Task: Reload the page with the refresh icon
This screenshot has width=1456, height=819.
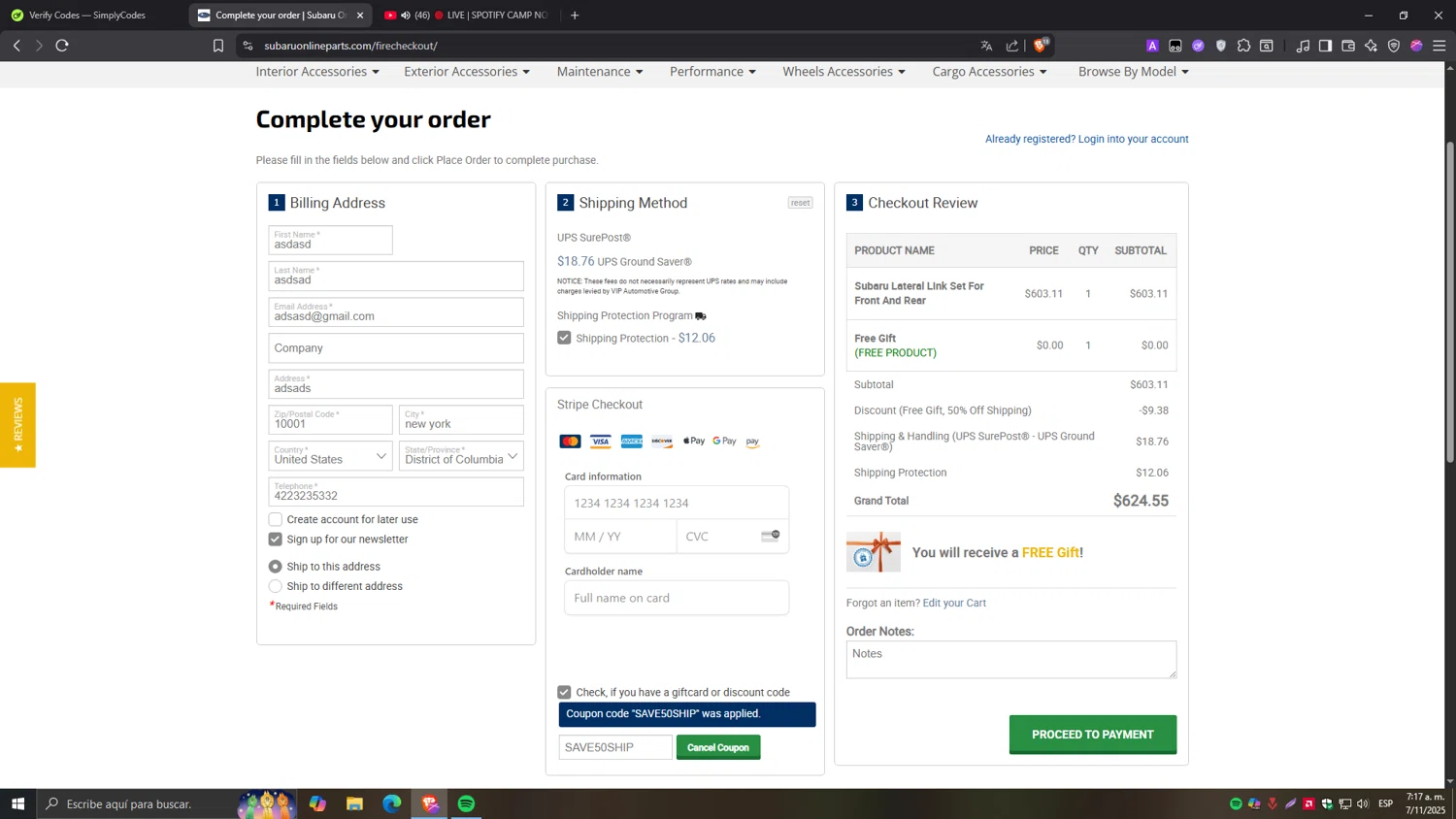Action: 62,45
